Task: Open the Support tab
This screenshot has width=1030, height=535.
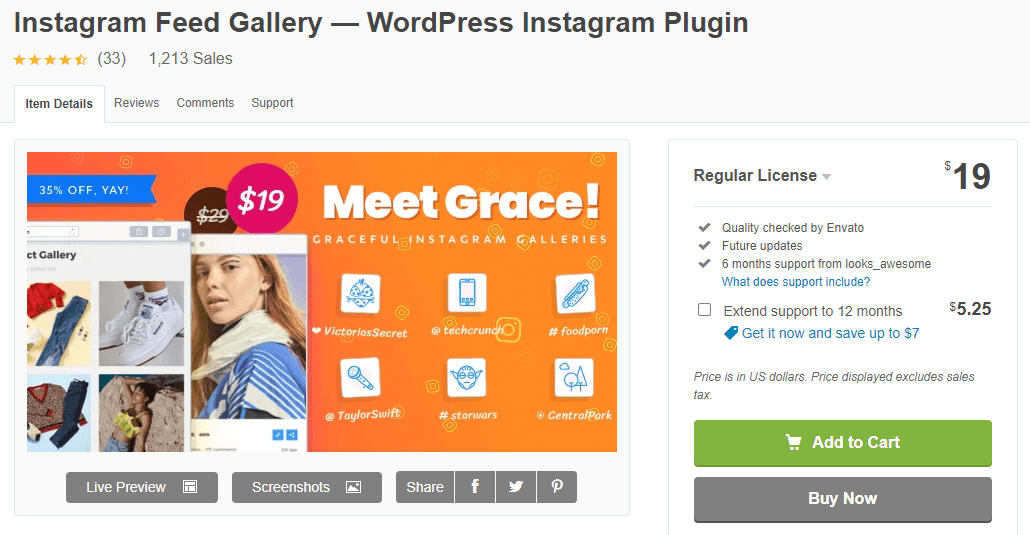Action: coord(272,103)
